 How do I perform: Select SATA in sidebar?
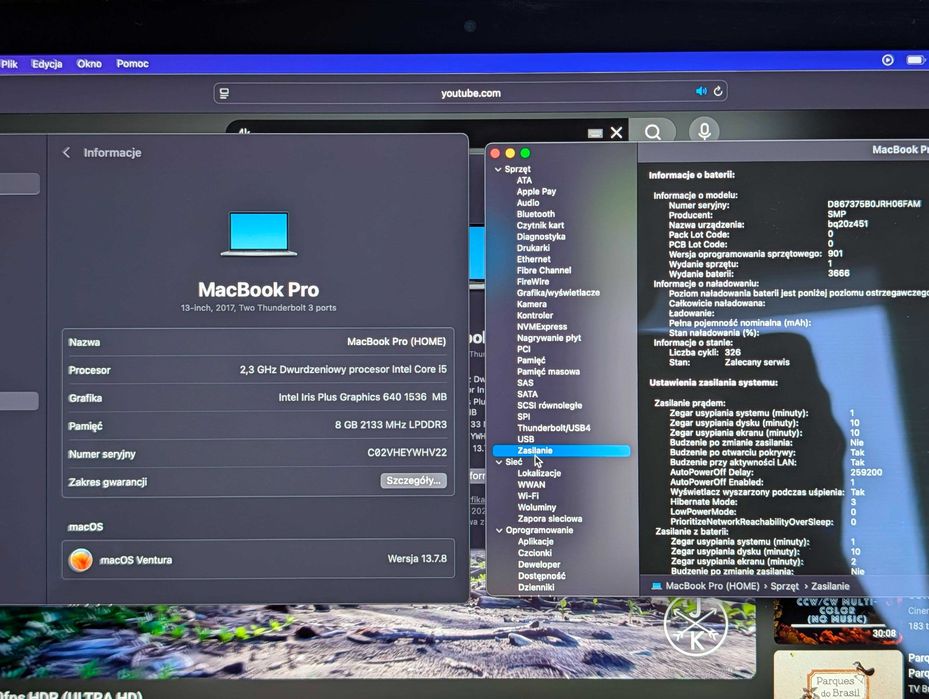tap(527, 394)
